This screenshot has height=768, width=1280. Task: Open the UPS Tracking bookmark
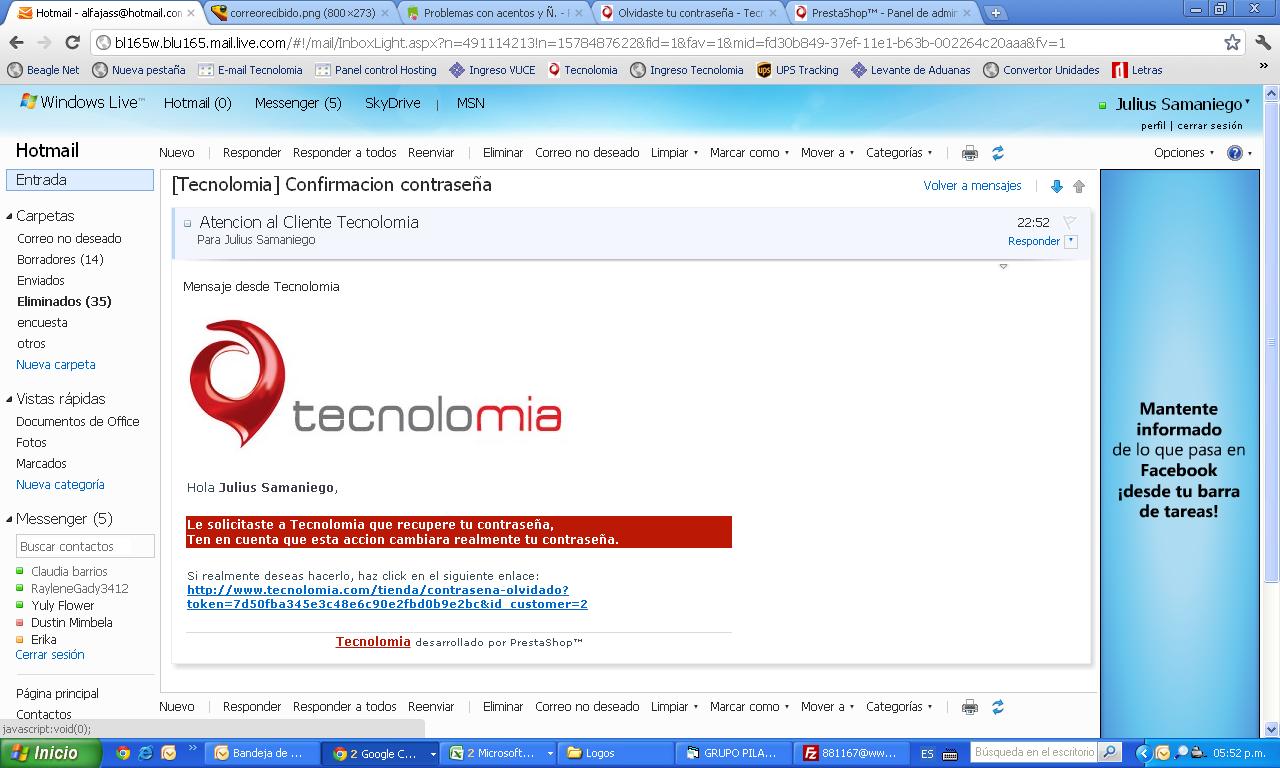797,70
